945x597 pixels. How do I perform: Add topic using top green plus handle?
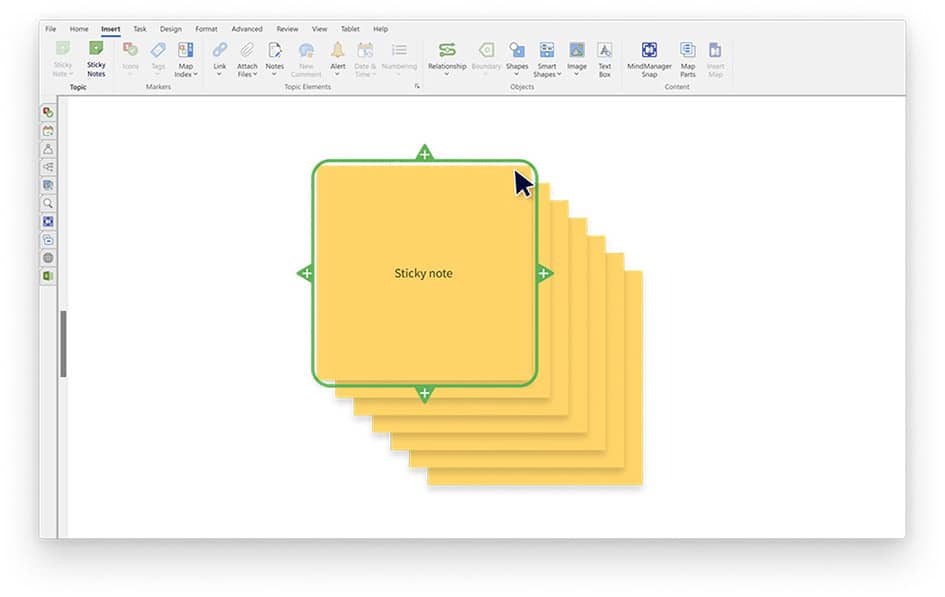[425, 154]
